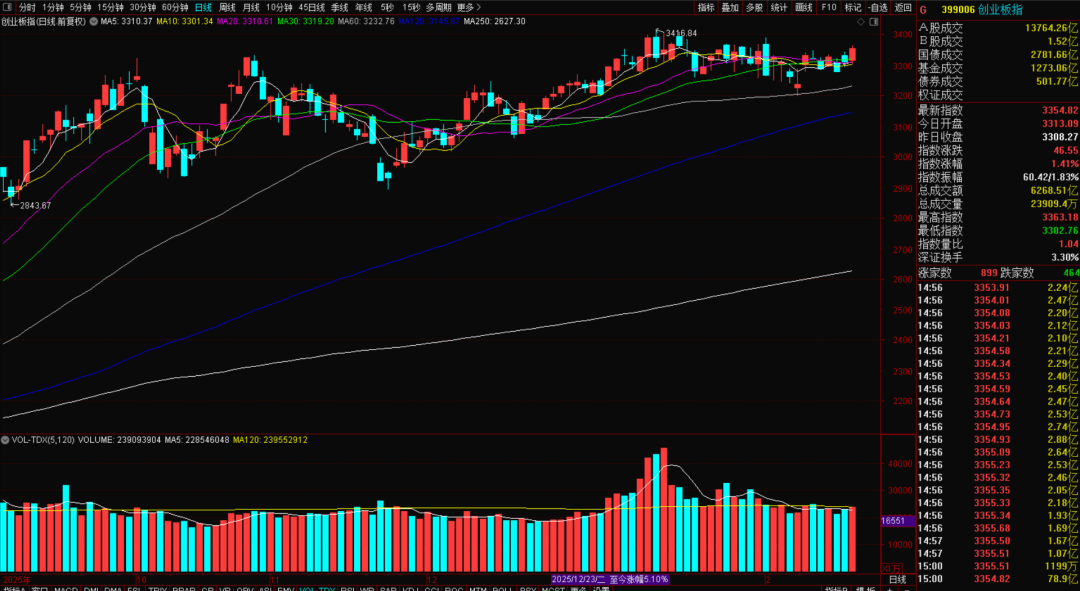Image resolution: width=1080 pixels, height=591 pixels.
Task: Open the 统计 statistics tool
Action: click(779, 7)
